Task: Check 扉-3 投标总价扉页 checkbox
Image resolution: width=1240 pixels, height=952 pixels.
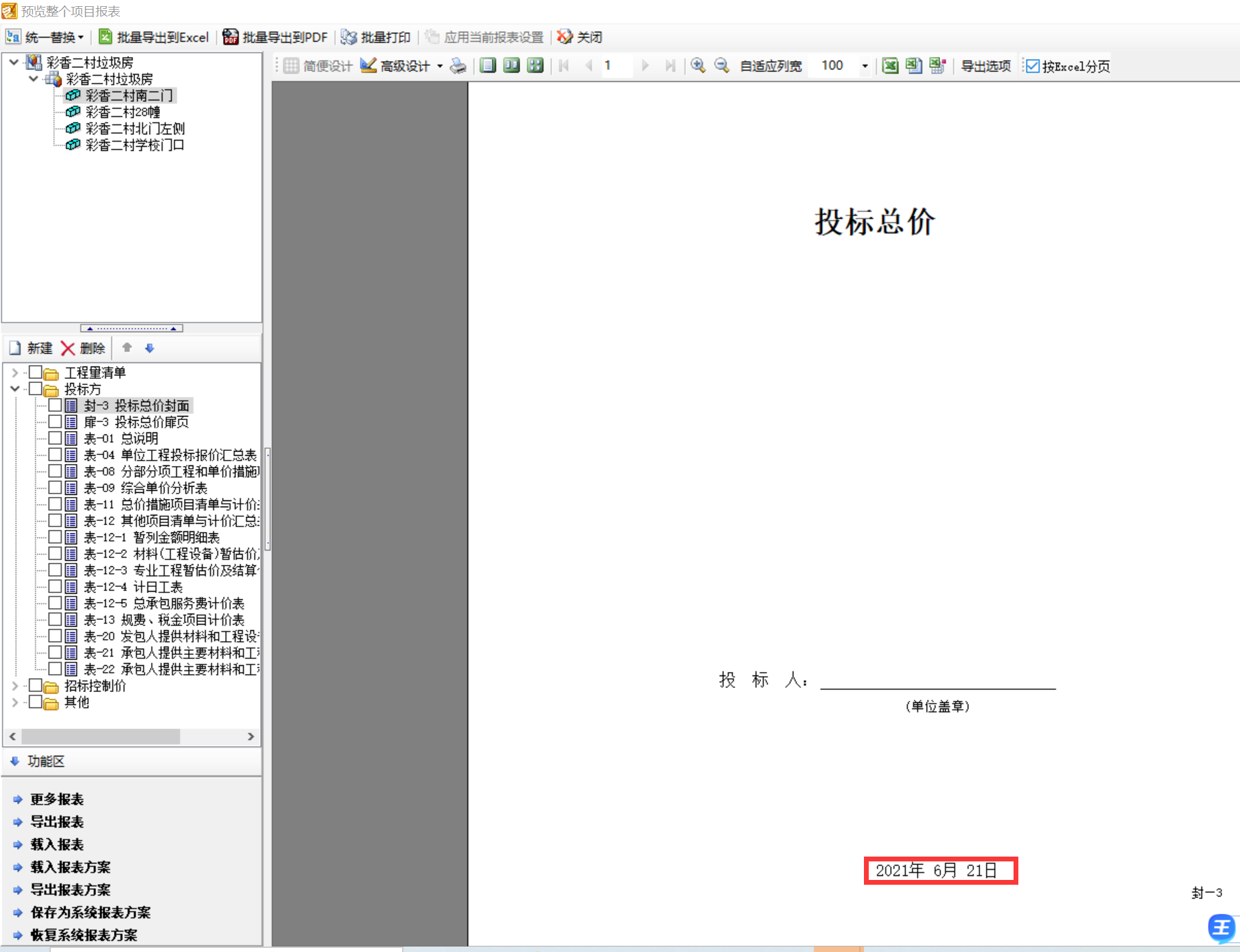Action: pyautogui.click(x=55, y=421)
